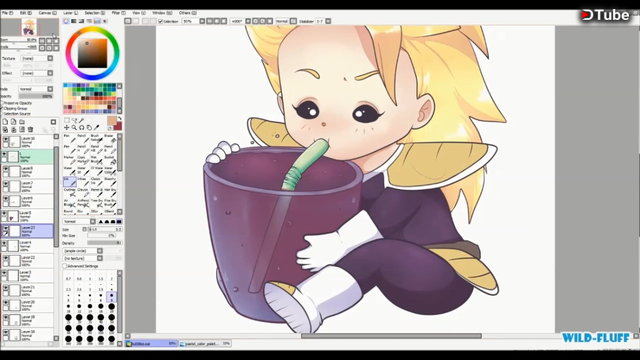Open the Edit menu
The image size is (640, 360).
point(26,13)
